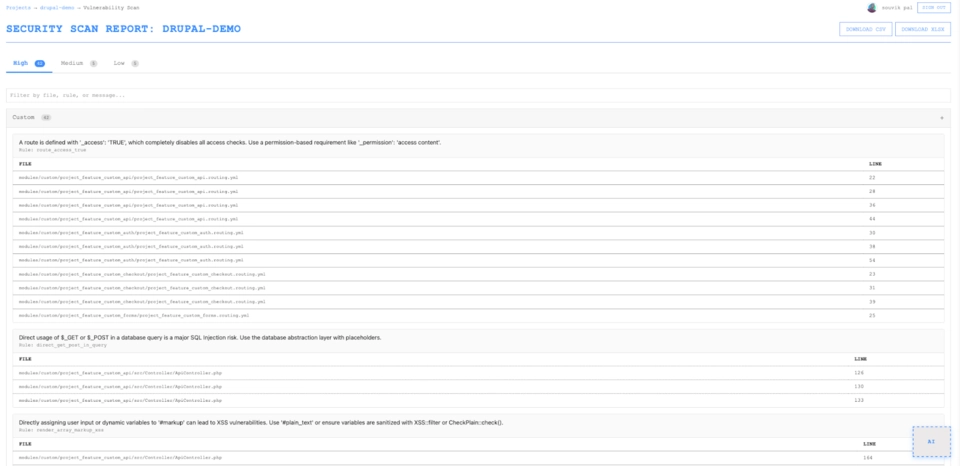Screen dimensions: 960x466
Task: Click the custom_auth routing.yml file on line 38
Action: tap(131, 246)
